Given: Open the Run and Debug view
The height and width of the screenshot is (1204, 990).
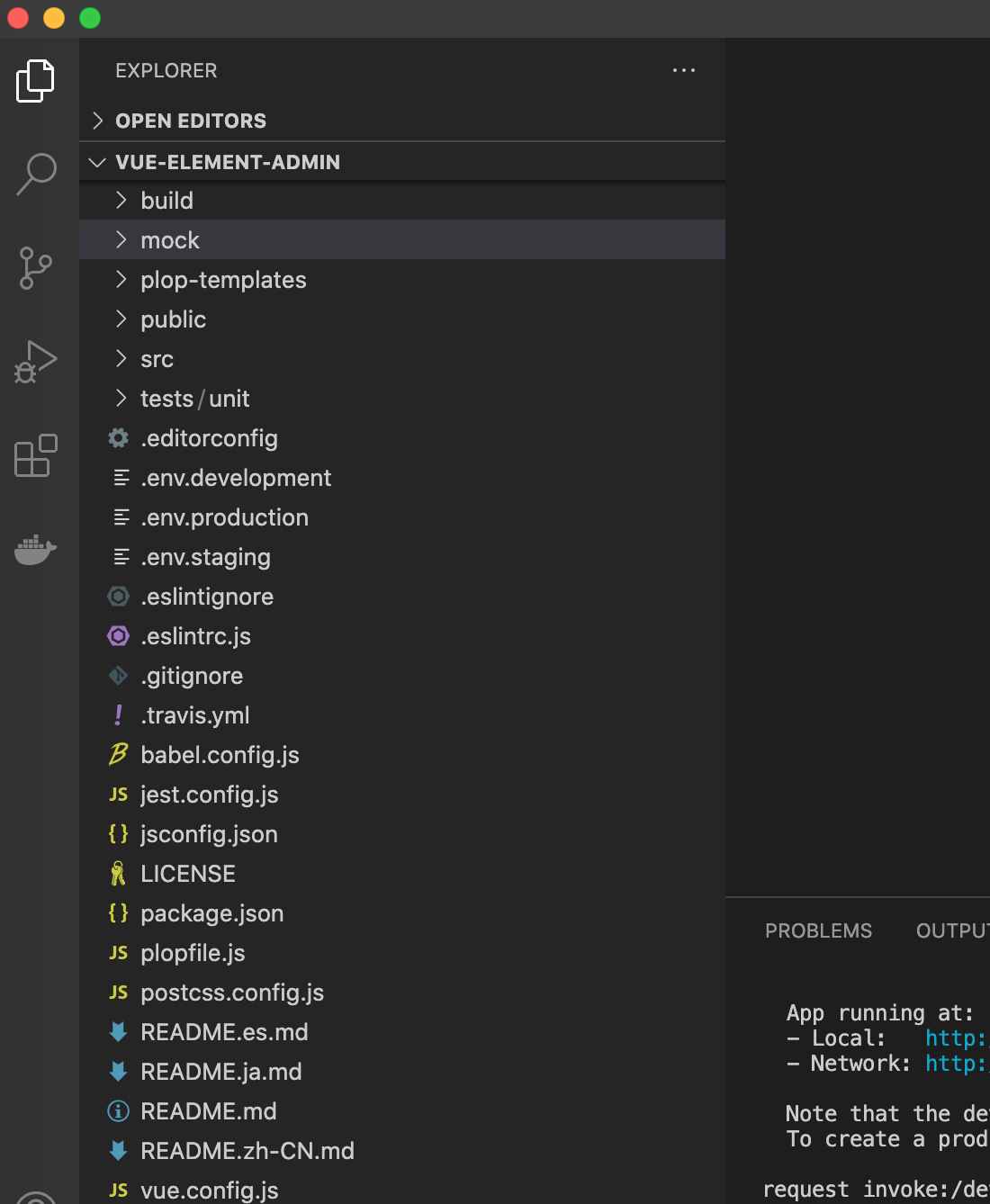Looking at the screenshot, I should (x=36, y=362).
